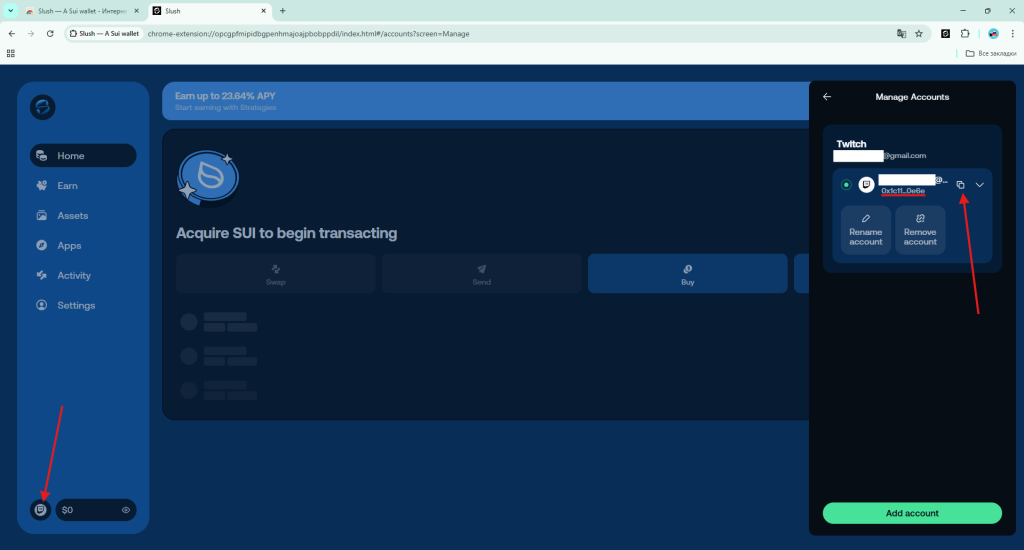Open the apps grid in bookmarks bar
The image size is (1024, 550).
click(10, 54)
